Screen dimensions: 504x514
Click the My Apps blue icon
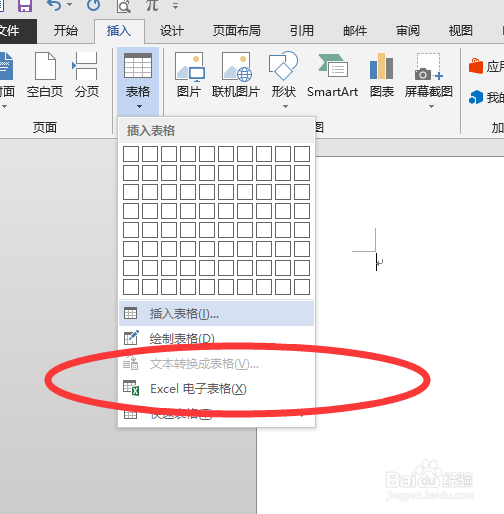pyautogui.click(x=476, y=97)
